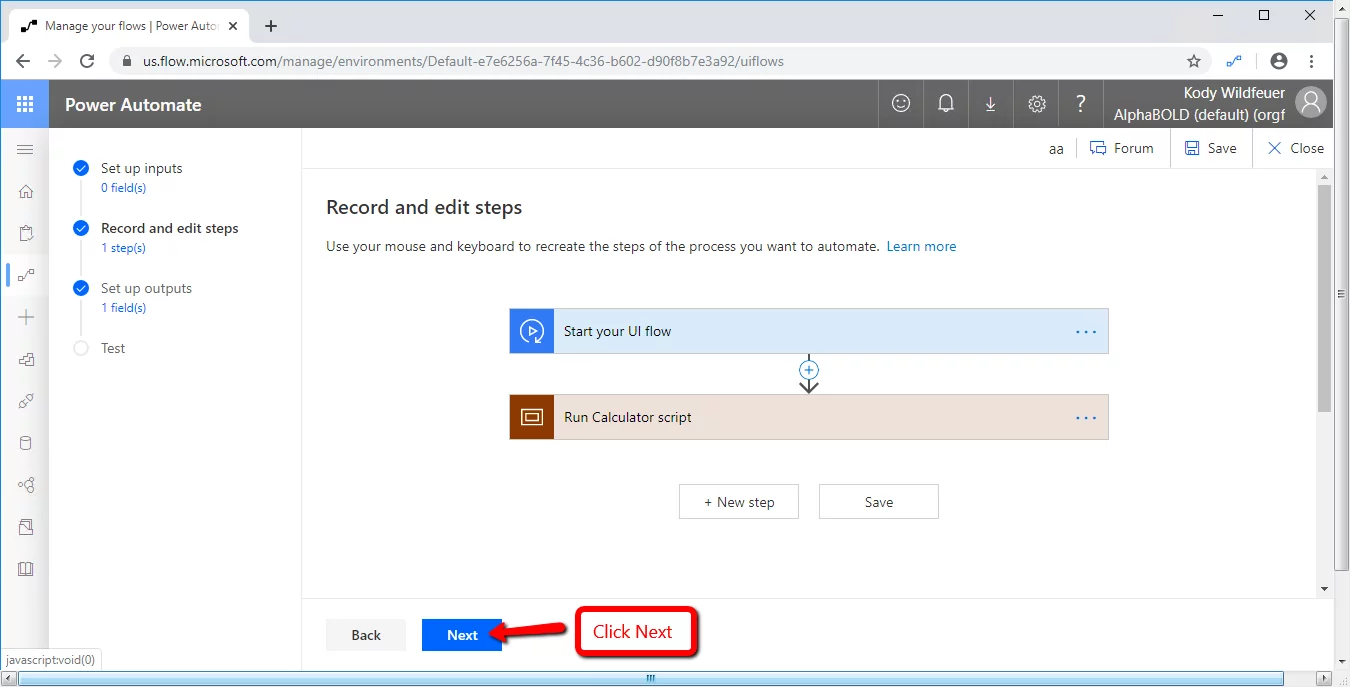Viewport: 1350px width, 687px height.
Task: Open the Forum link
Action: [x=1121, y=148]
